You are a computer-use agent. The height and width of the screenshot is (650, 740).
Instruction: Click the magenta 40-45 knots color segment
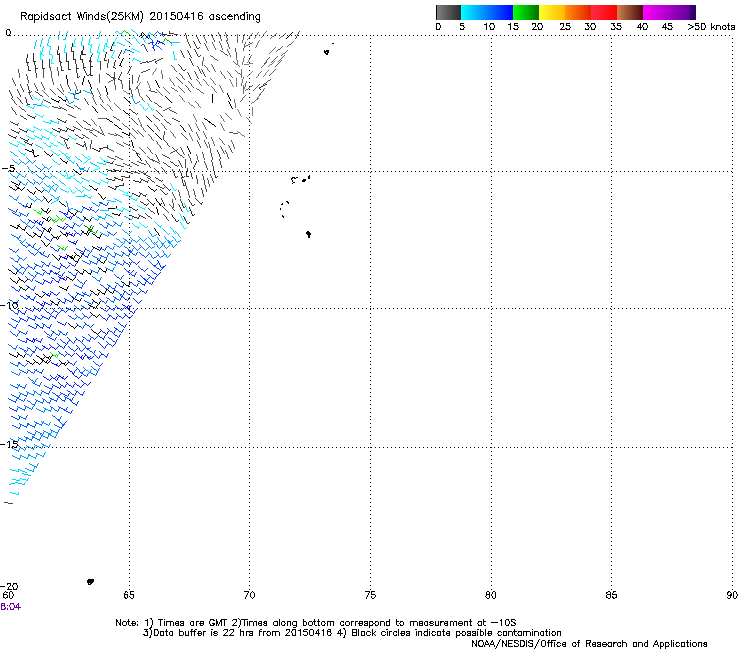click(656, 12)
